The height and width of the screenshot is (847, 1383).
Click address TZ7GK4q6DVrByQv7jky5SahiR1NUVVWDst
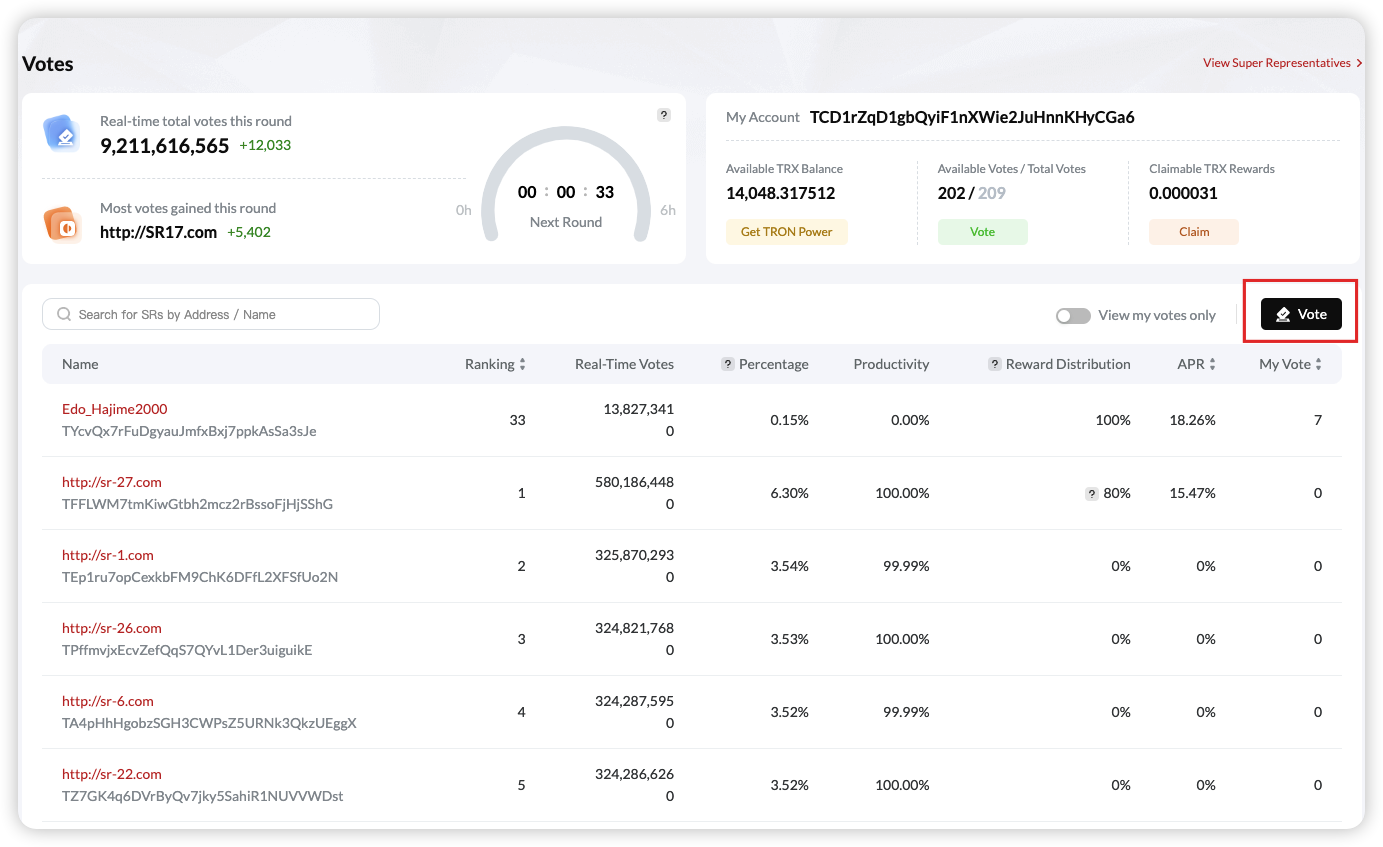coord(202,796)
